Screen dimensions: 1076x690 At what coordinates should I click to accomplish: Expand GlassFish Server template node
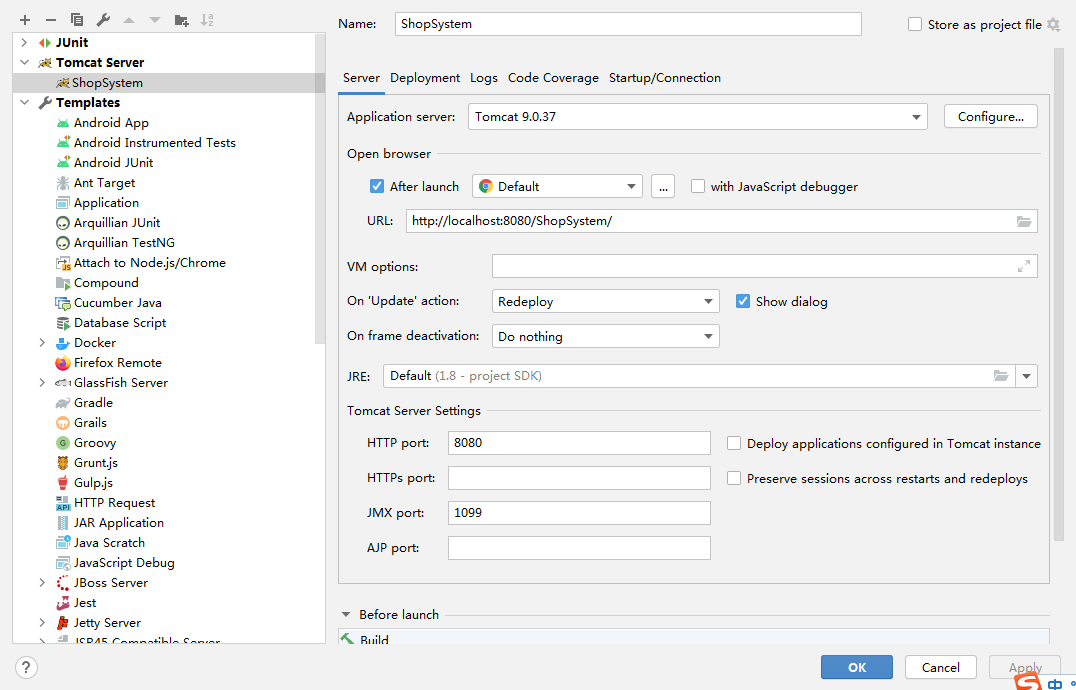(43, 383)
